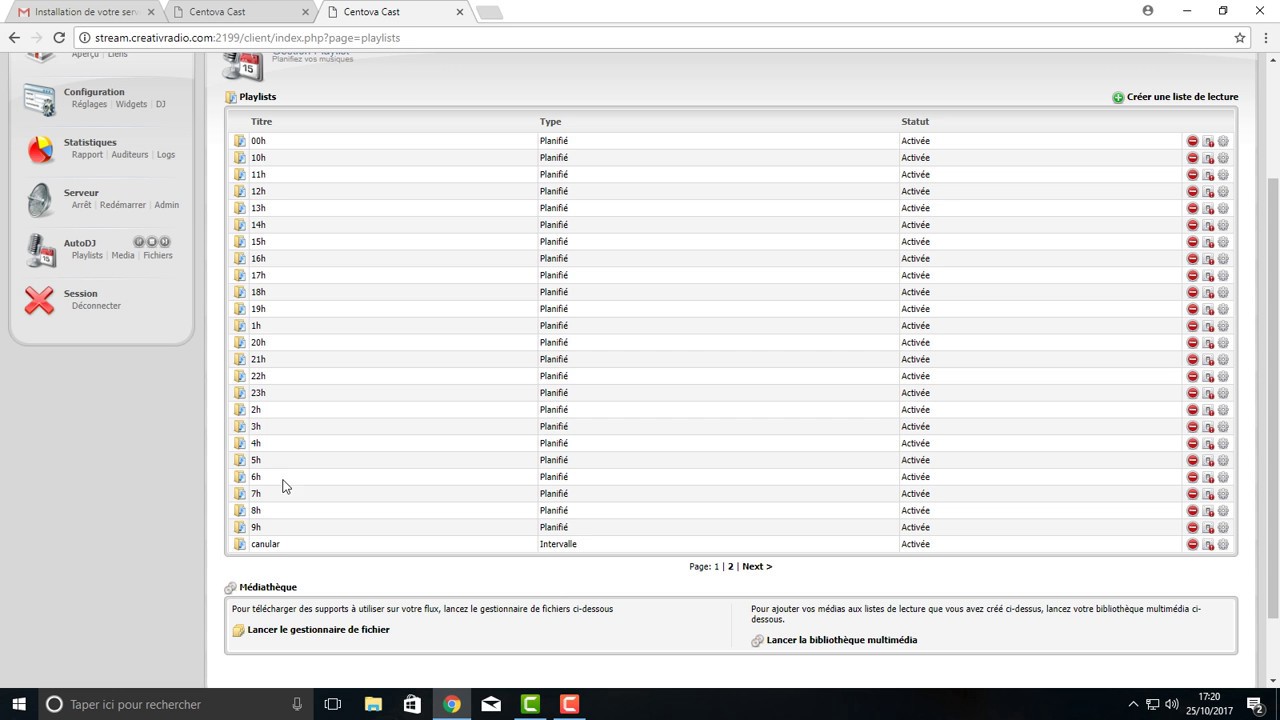This screenshot has width=1280, height=720.
Task: Switch to the first Centova Cast tab
Action: point(239,12)
